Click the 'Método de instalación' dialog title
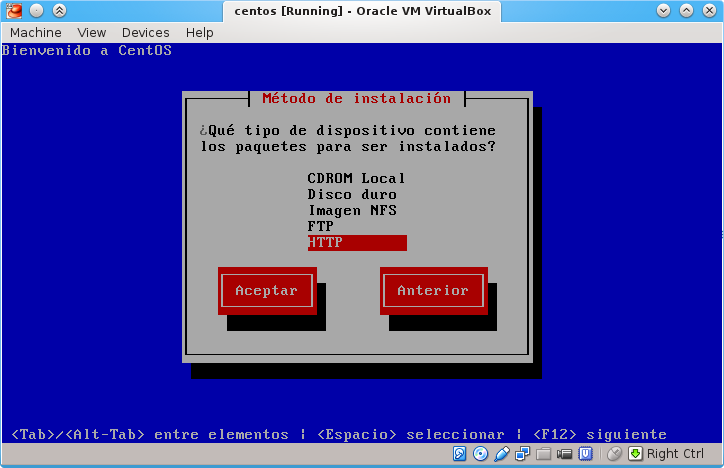Image resolution: width=724 pixels, height=468 pixels. (357, 99)
